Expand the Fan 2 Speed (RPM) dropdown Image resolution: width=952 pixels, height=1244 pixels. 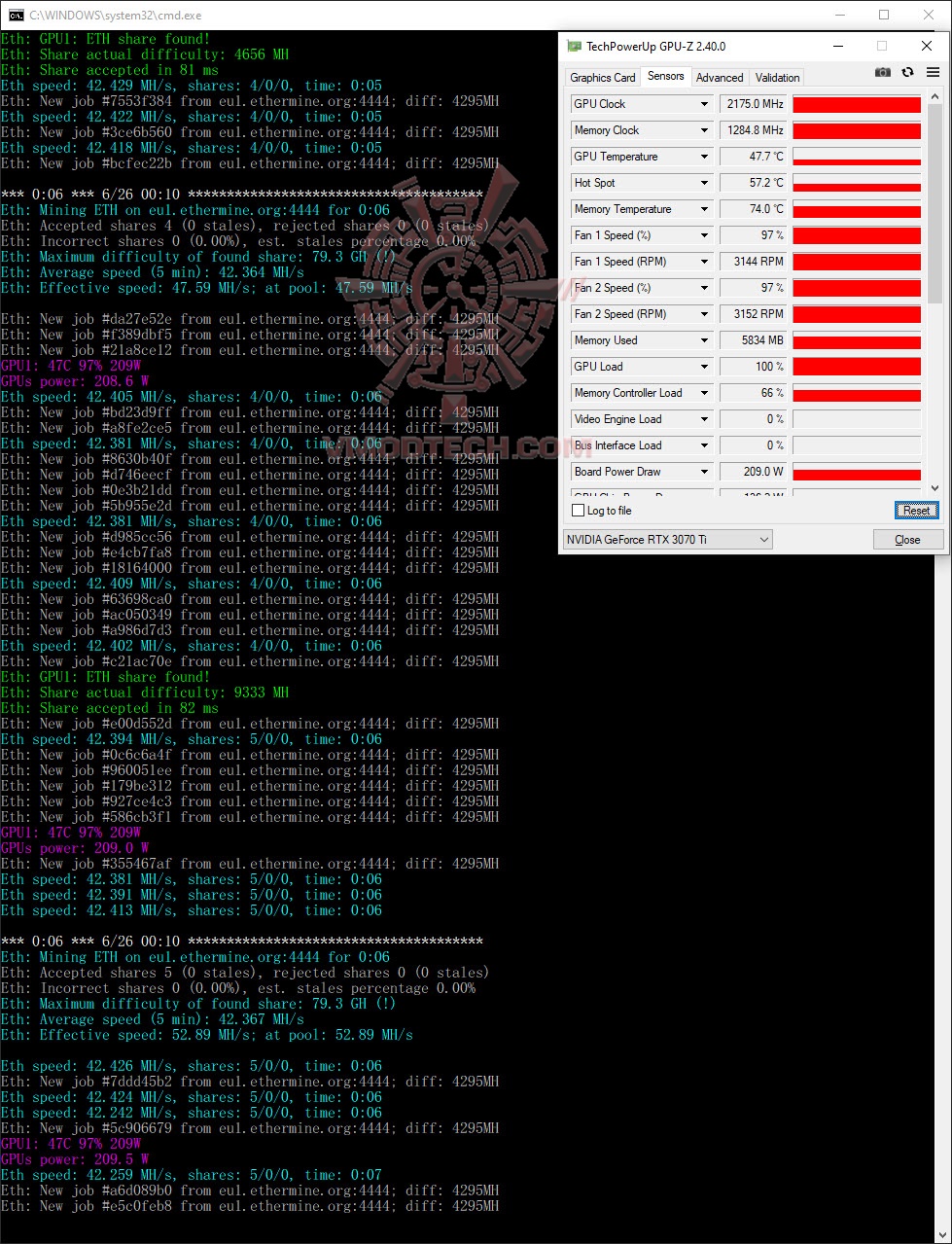[704, 314]
